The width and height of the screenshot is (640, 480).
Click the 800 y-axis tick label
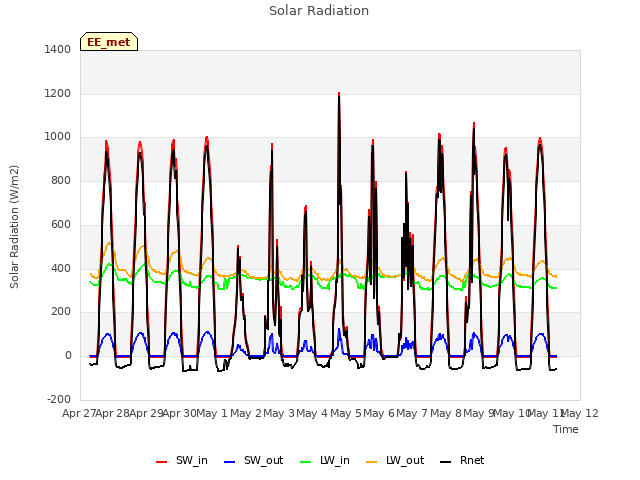tap(61, 180)
